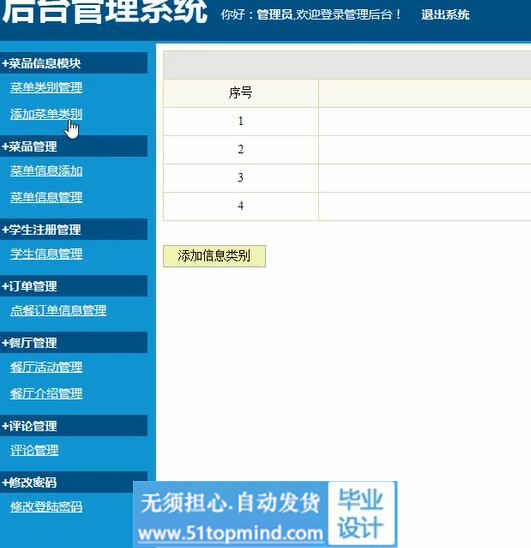531x548 pixels.
Task: Open the 评论管理 sidebar link
Action: (34, 450)
